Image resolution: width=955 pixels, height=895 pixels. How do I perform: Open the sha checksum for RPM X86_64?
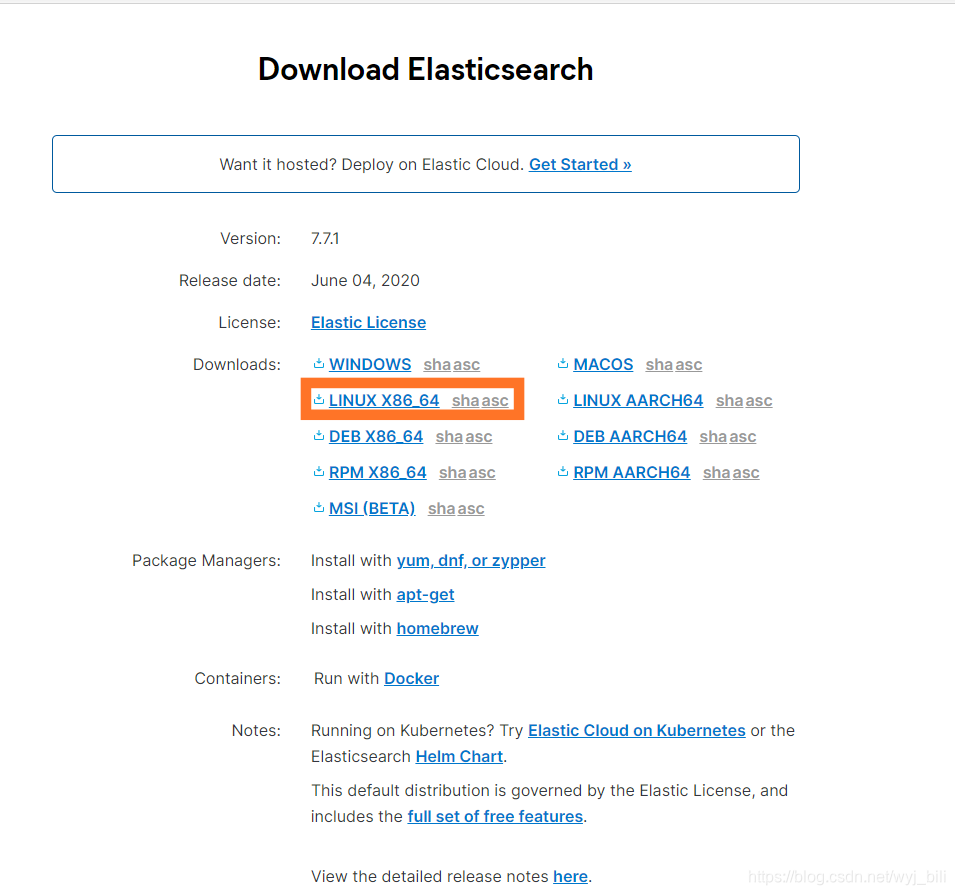(453, 472)
